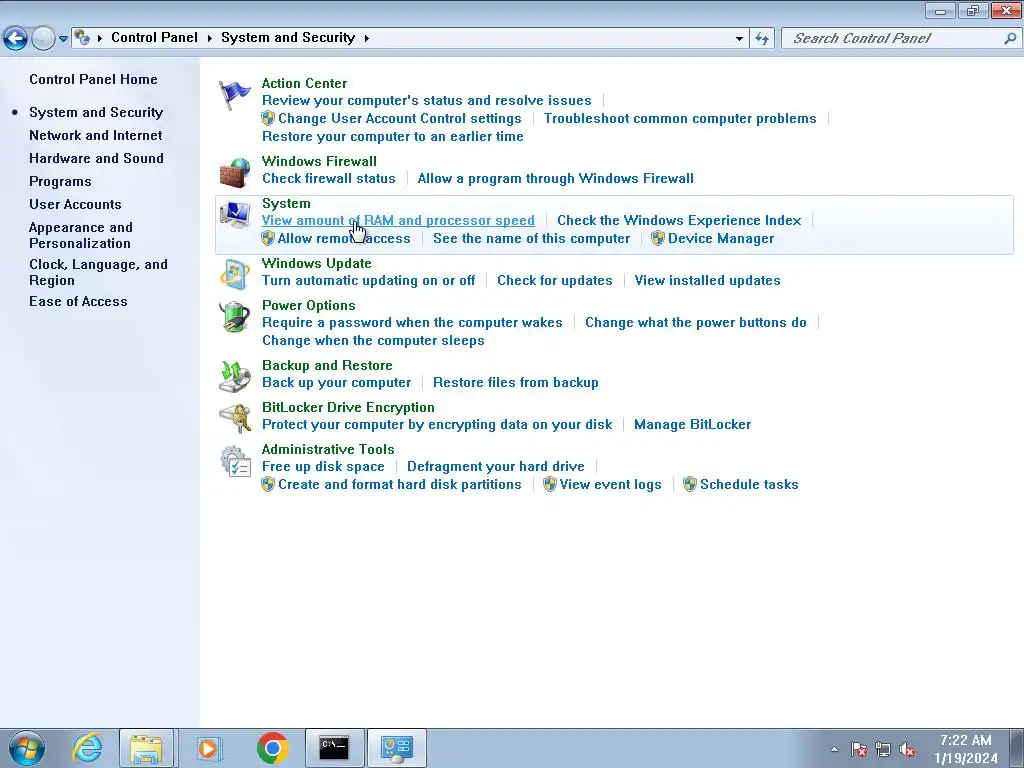Expand the arrow after Control Panel breadcrumb
This screenshot has height=768, width=1024.
(x=210, y=38)
